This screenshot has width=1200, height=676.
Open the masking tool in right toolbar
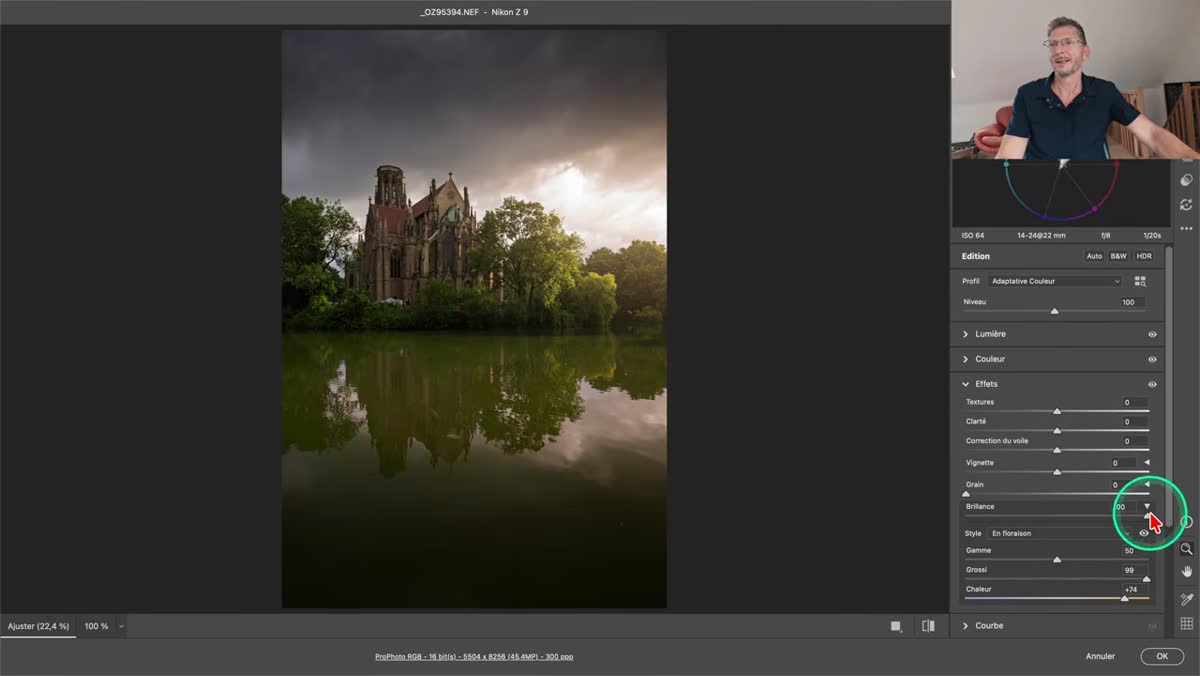1186,180
